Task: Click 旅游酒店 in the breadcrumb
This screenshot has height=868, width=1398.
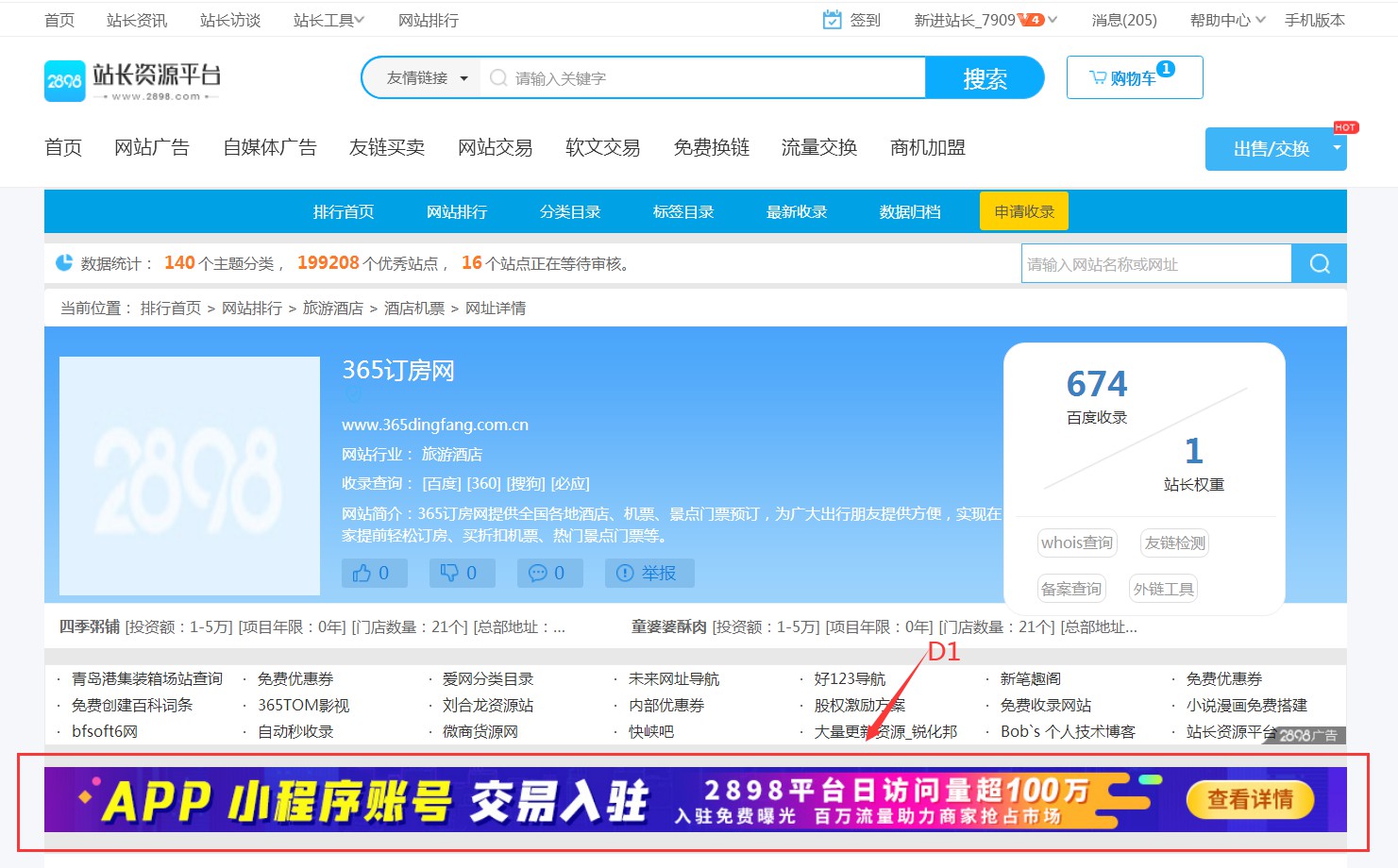Action: tap(333, 309)
